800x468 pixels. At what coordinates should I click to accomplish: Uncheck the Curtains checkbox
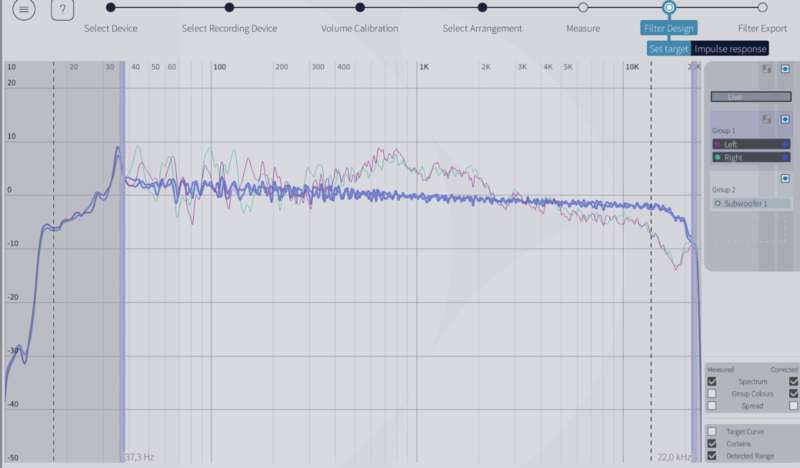[x=712, y=443]
